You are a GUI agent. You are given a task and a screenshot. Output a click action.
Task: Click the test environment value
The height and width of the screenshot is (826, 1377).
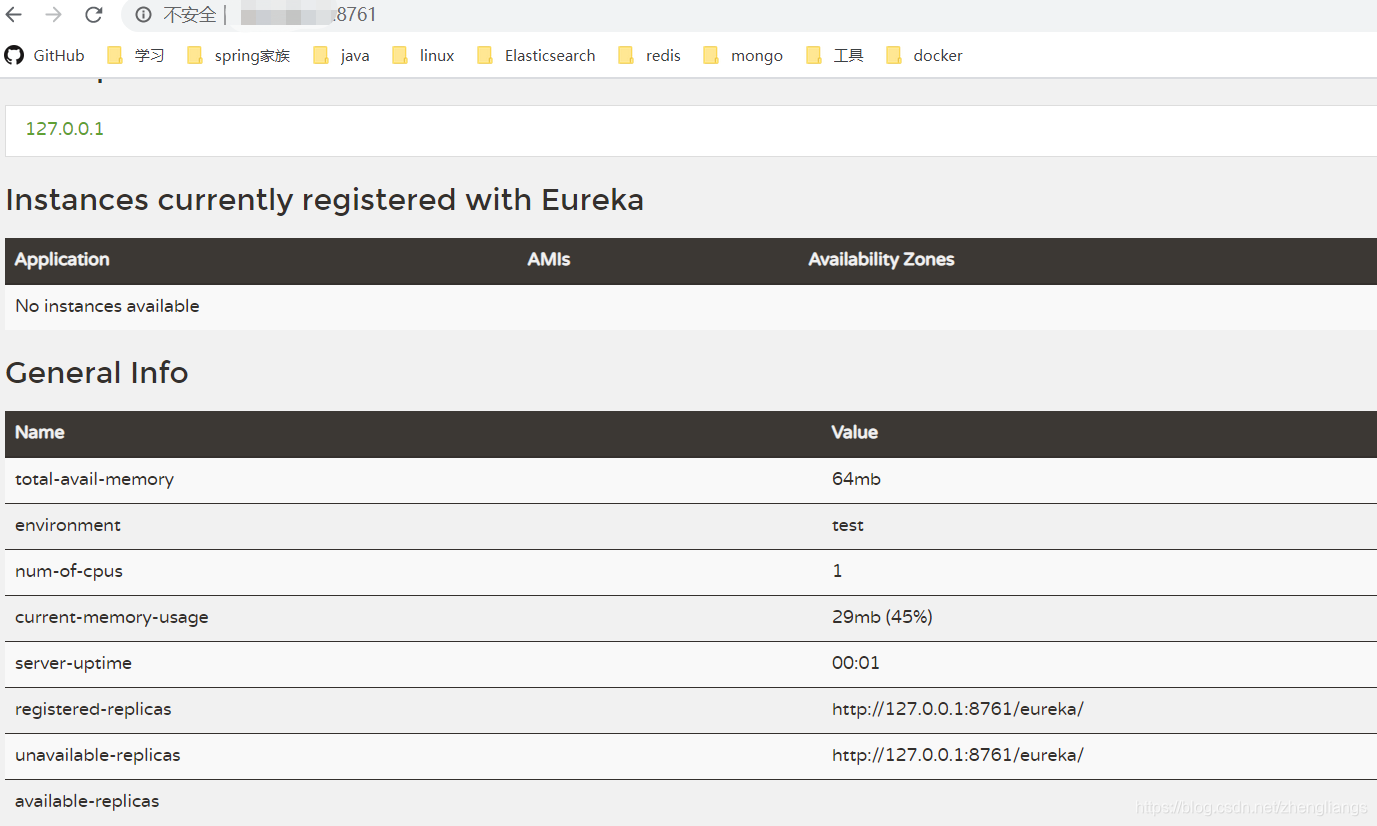coord(848,526)
